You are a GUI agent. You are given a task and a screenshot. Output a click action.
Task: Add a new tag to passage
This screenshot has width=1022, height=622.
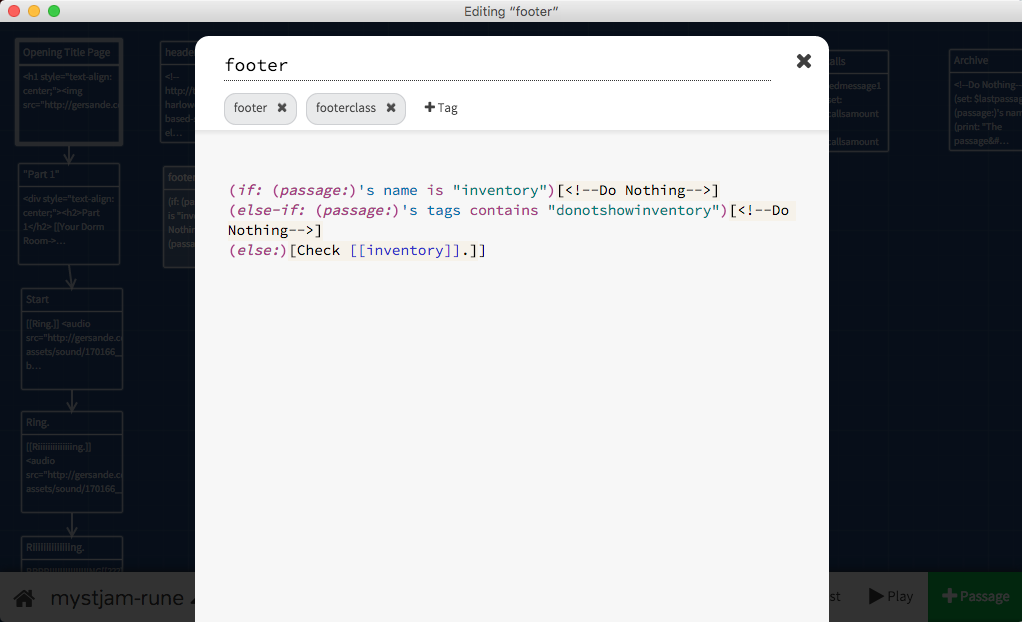(x=441, y=108)
